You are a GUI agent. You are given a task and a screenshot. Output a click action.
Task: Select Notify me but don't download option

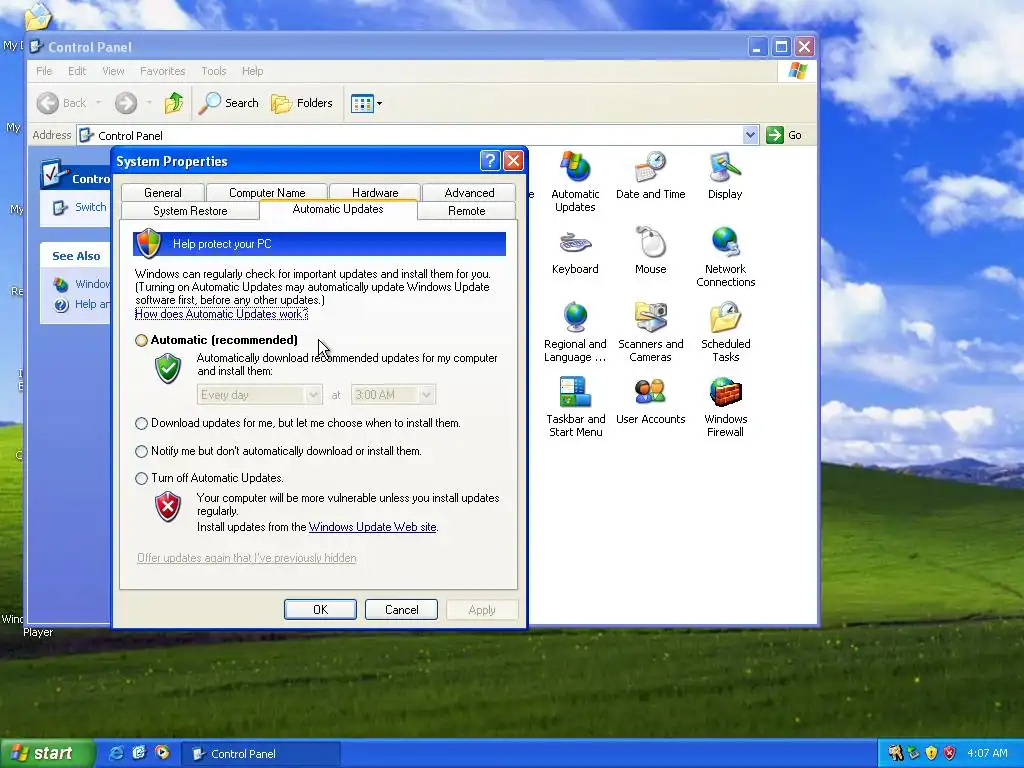(141, 451)
